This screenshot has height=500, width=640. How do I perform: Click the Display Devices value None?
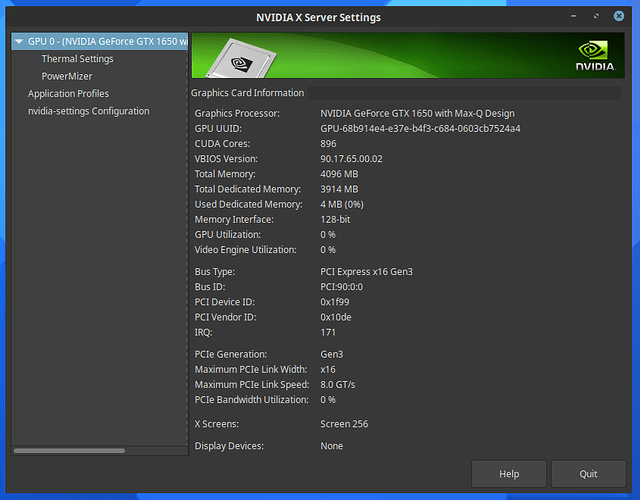[331, 446]
